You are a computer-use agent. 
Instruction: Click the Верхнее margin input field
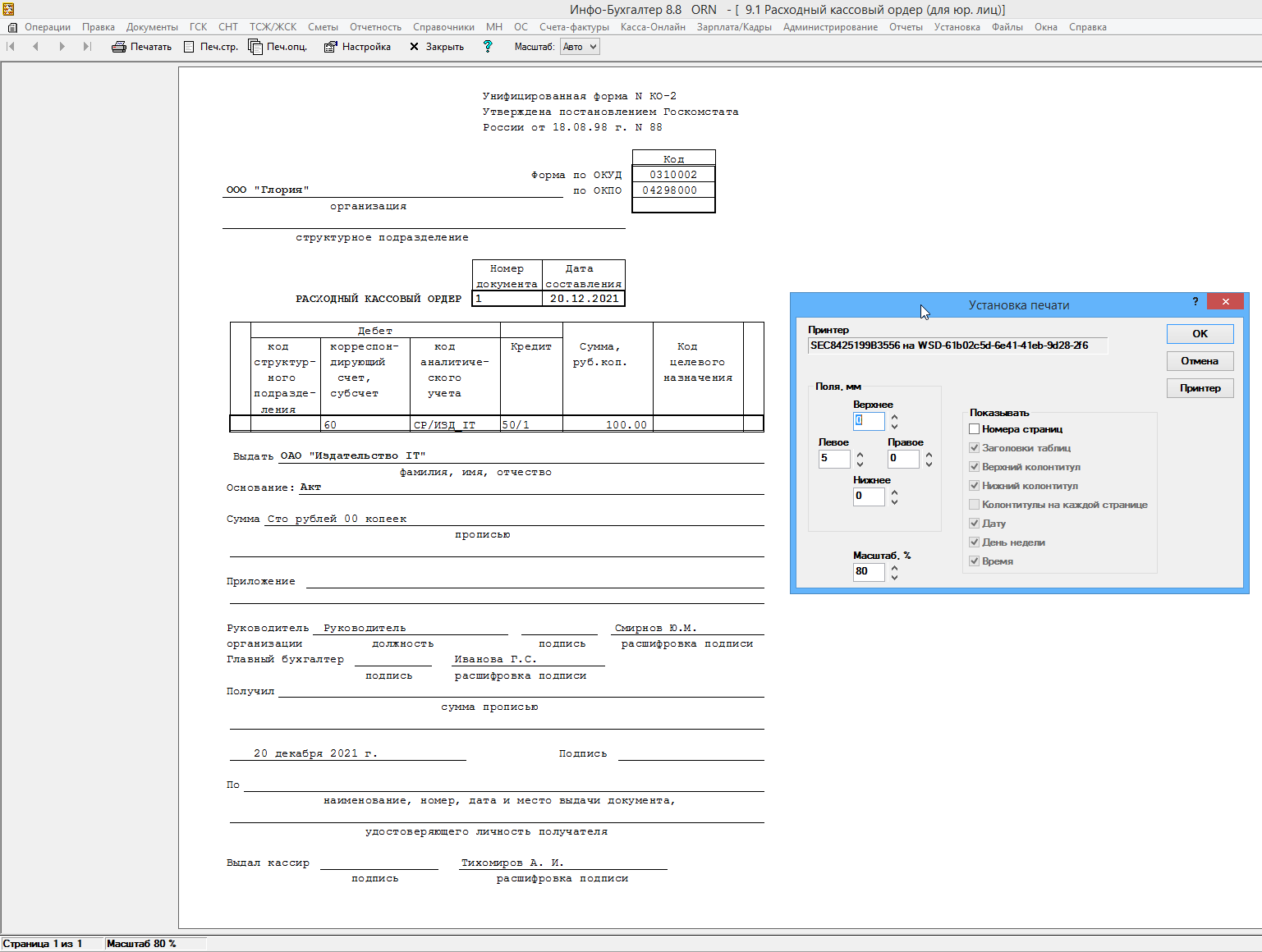point(869,421)
